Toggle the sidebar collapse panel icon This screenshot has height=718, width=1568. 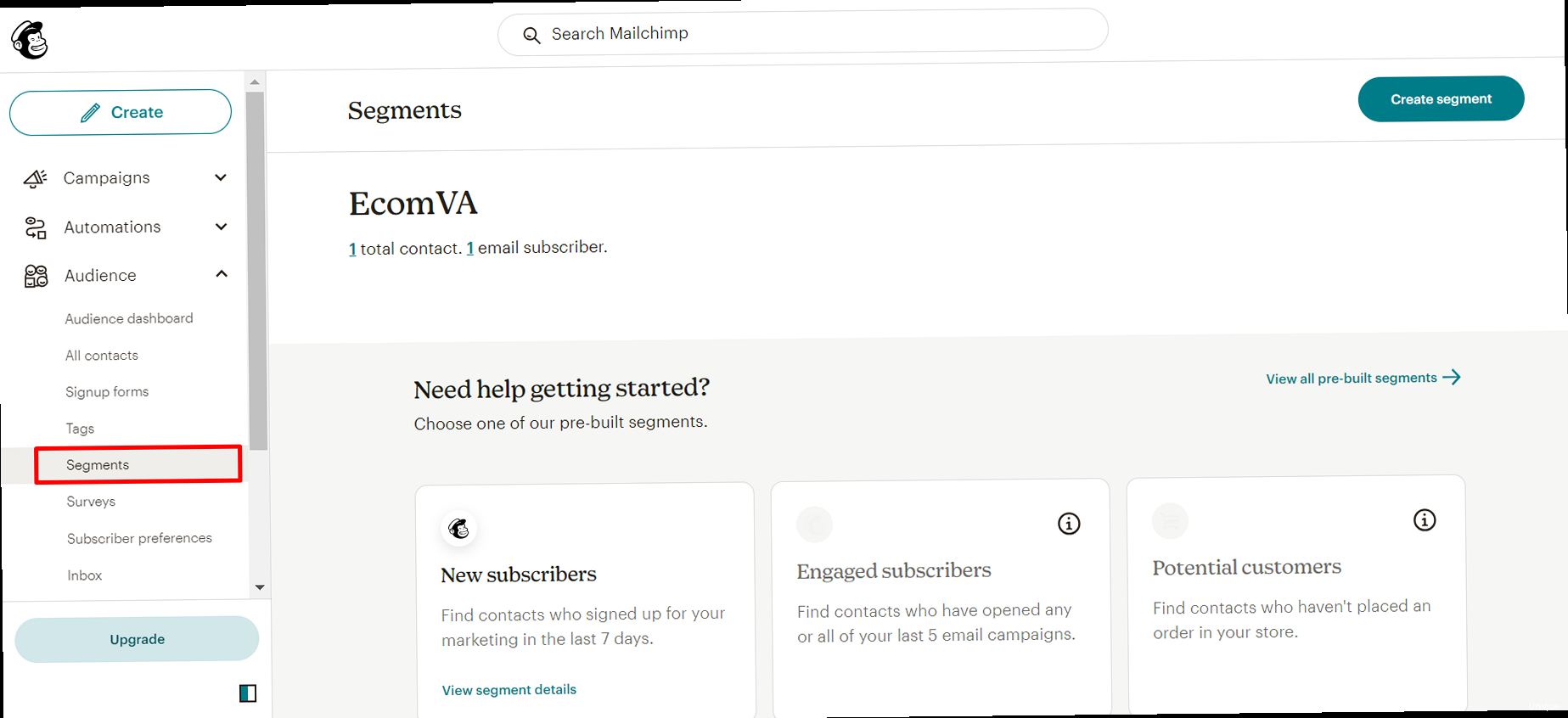(x=248, y=693)
